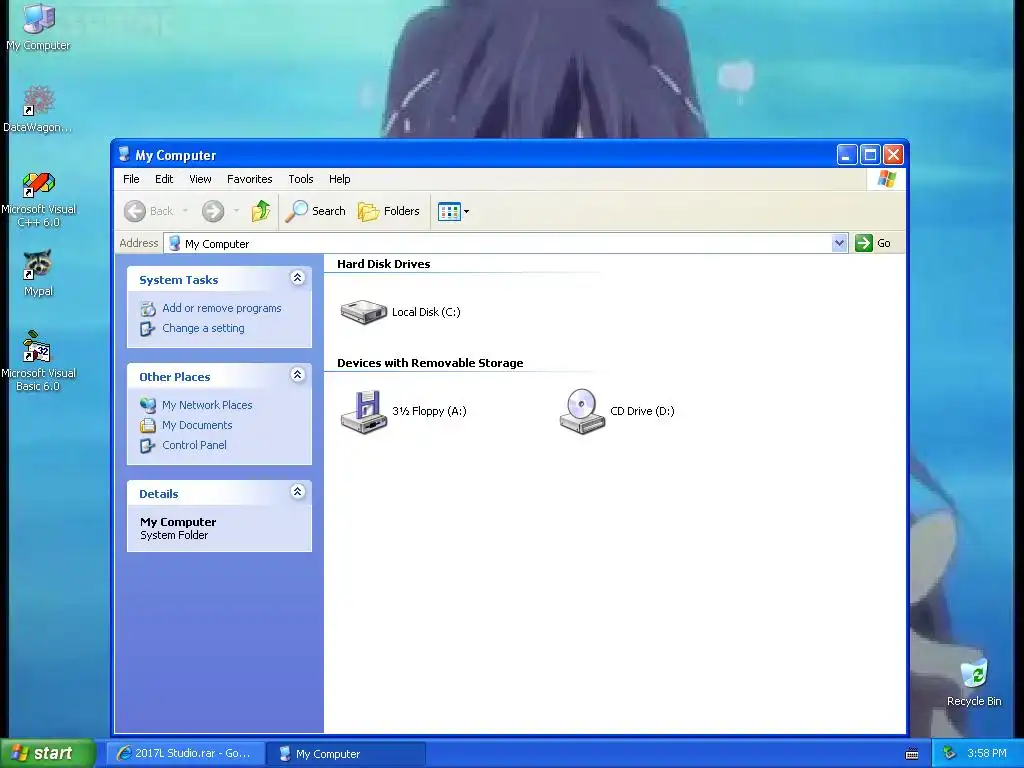Click Change a setting link
This screenshot has height=768, width=1024.
click(203, 328)
